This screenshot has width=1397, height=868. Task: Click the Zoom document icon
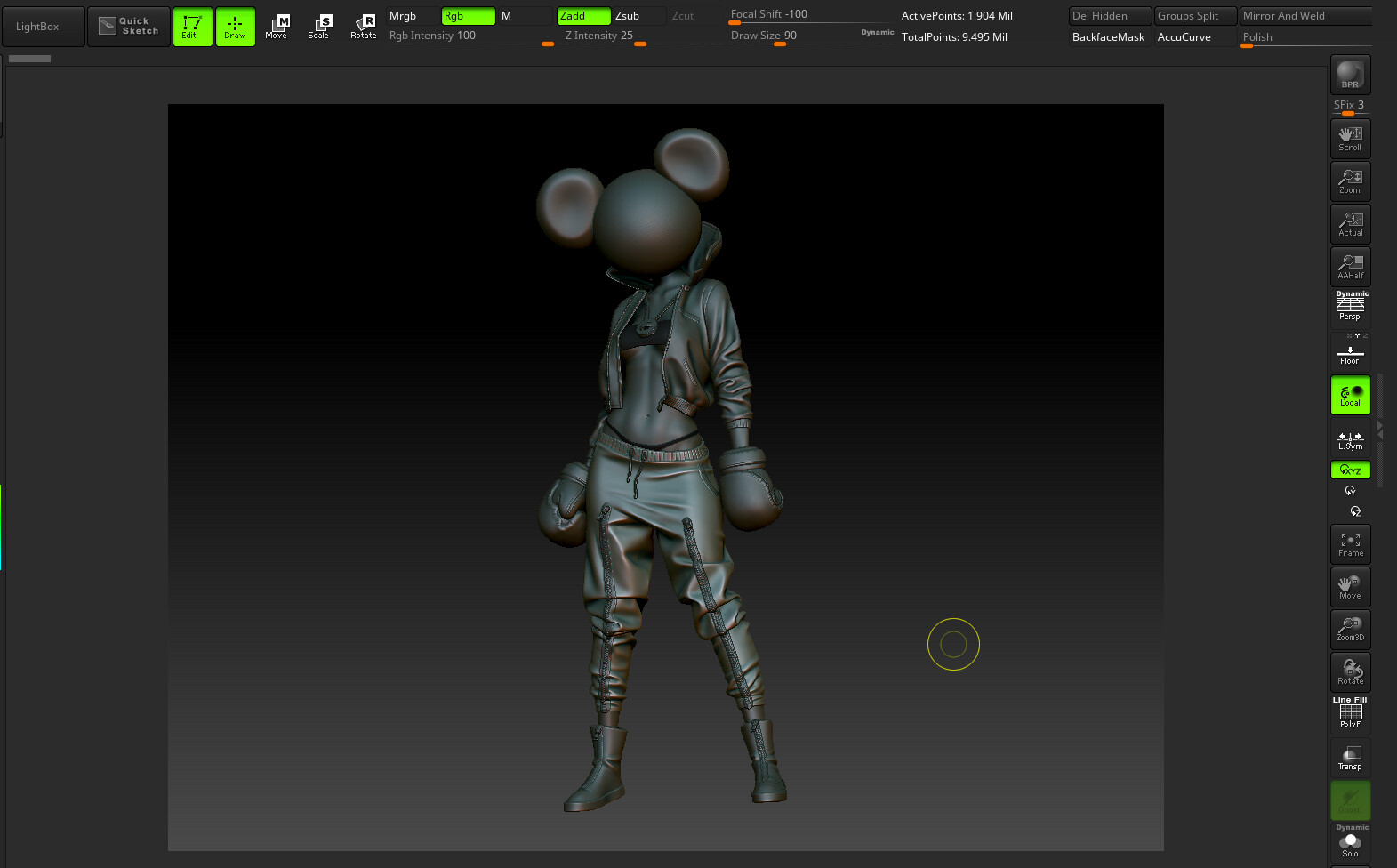point(1350,181)
